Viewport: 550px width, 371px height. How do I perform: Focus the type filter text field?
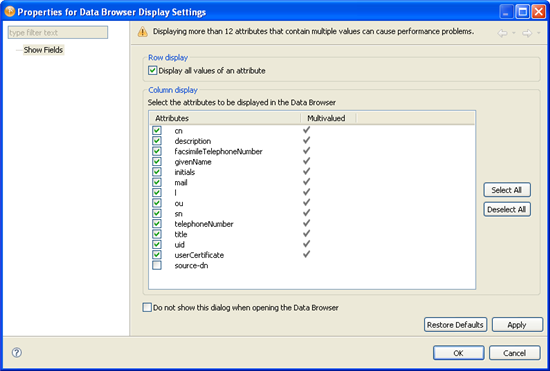click(58, 33)
